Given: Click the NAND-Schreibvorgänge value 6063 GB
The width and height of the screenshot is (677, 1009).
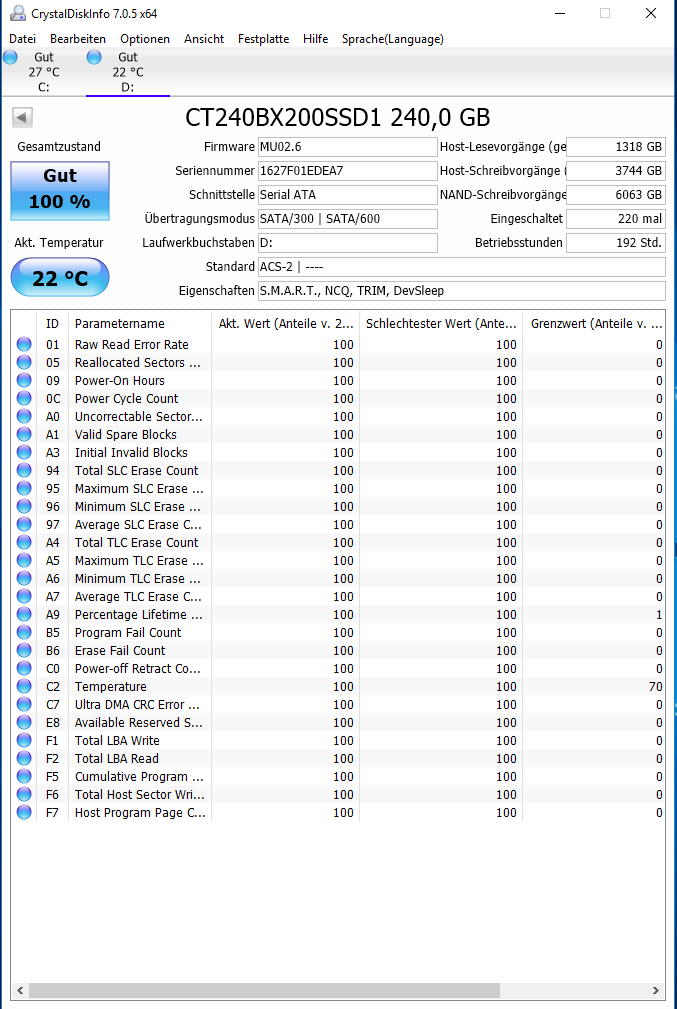Looking at the screenshot, I should 616,194.
